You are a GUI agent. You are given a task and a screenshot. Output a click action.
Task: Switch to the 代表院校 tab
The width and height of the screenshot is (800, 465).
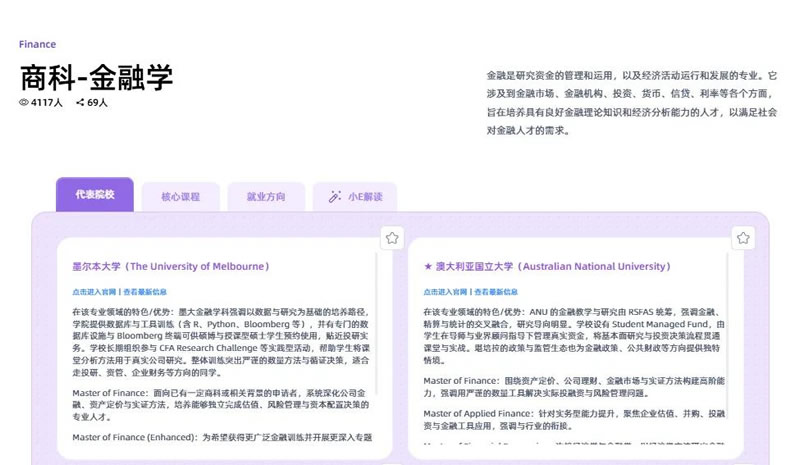95,194
